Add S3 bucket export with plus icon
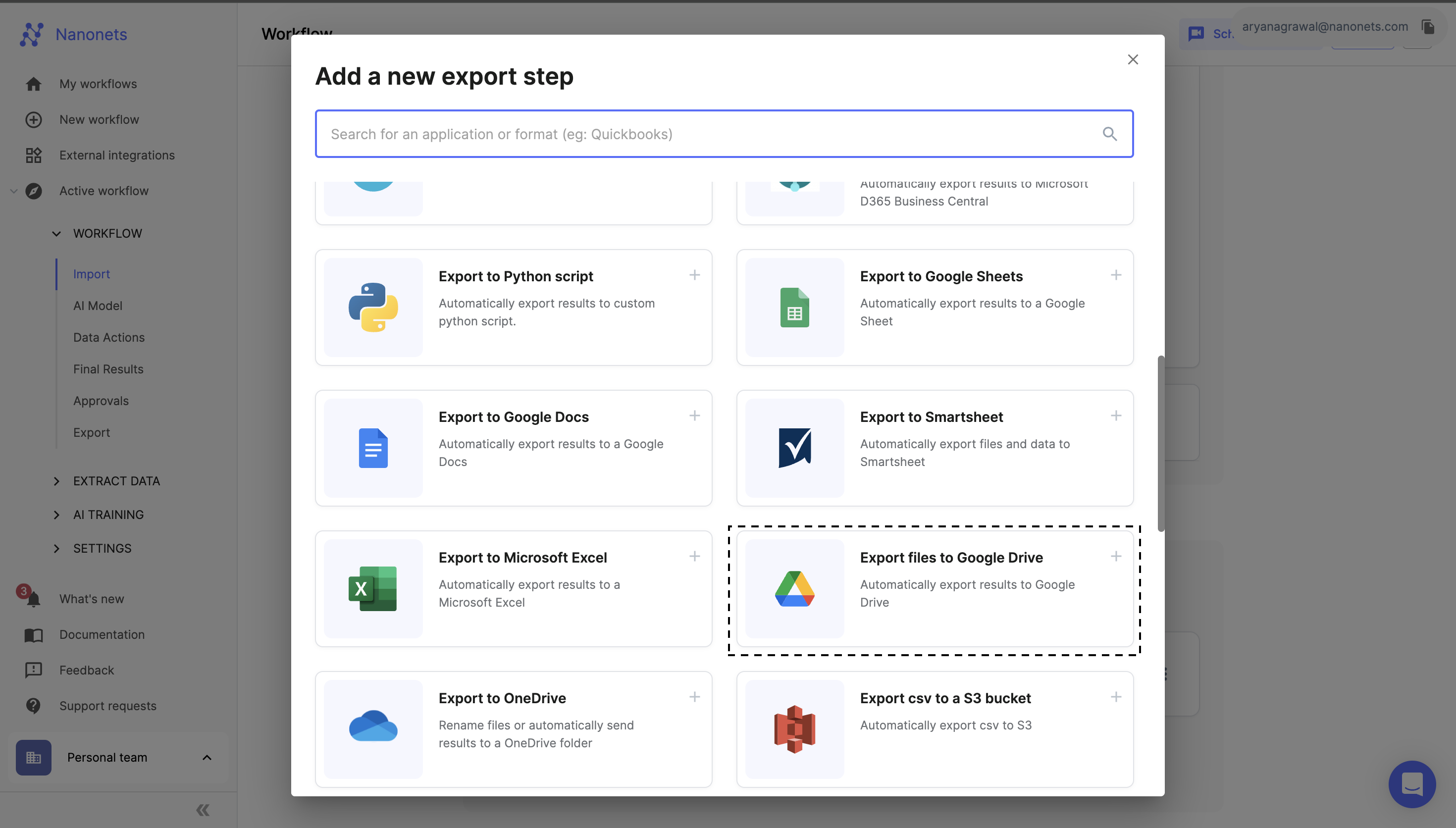This screenshot has height=828, width=1456. pos(1116,697)
